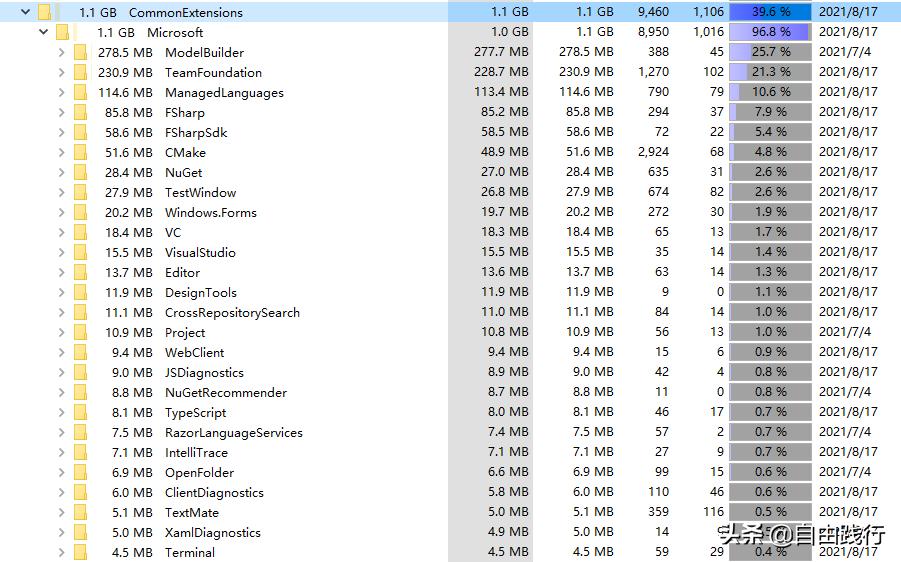The height and width of the screenshot is (562, 901).
Task: Click the TeamFoundation folder icon
Action: (x=80, y=72)
